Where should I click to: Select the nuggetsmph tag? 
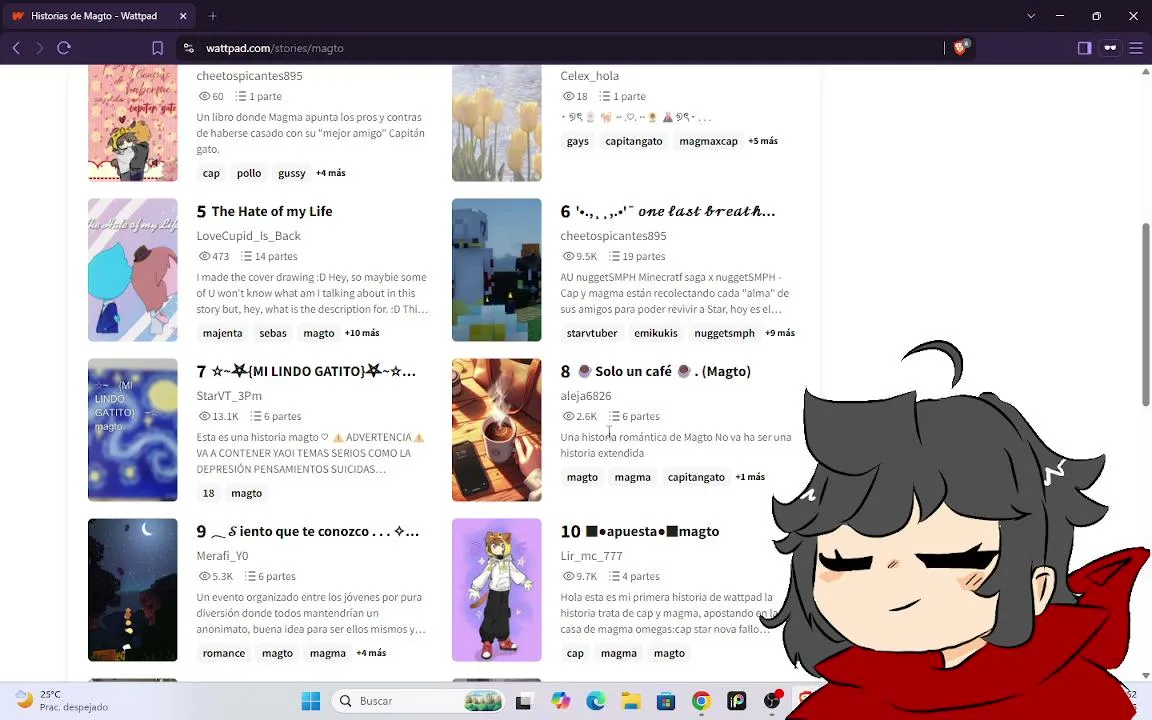724,333
